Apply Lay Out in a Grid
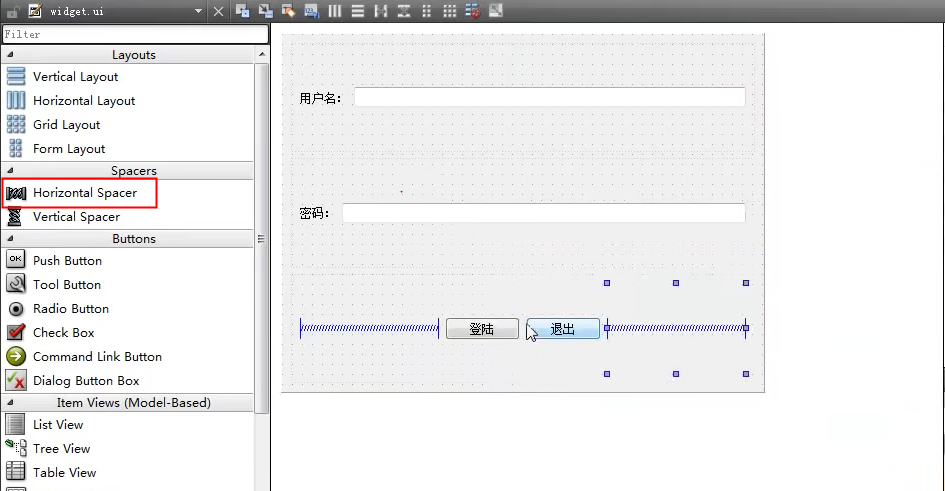Viewport: 945px width, 491px height. click(x=450, y=11)
